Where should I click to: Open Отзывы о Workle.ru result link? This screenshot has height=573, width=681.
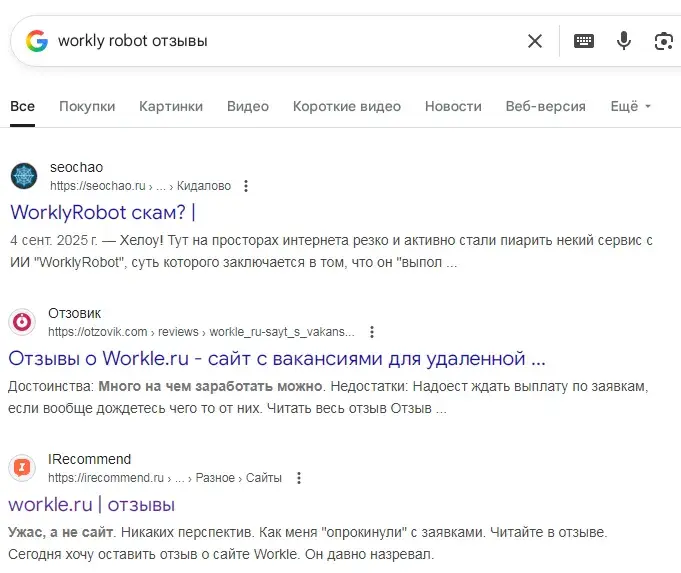277,359
